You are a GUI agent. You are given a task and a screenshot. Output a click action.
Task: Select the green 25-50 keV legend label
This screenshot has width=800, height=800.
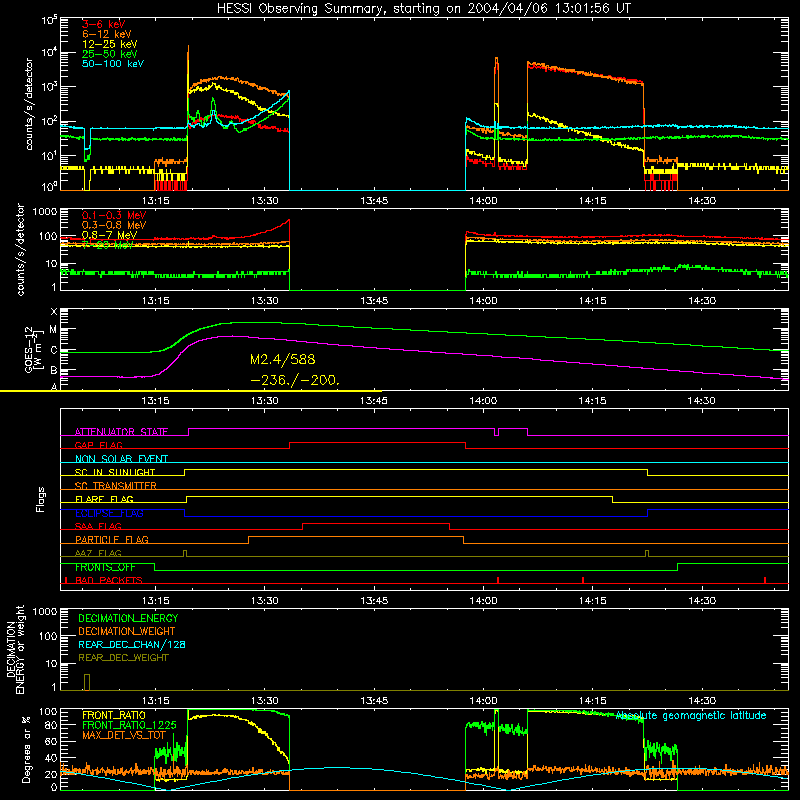(x=110, y=54)
